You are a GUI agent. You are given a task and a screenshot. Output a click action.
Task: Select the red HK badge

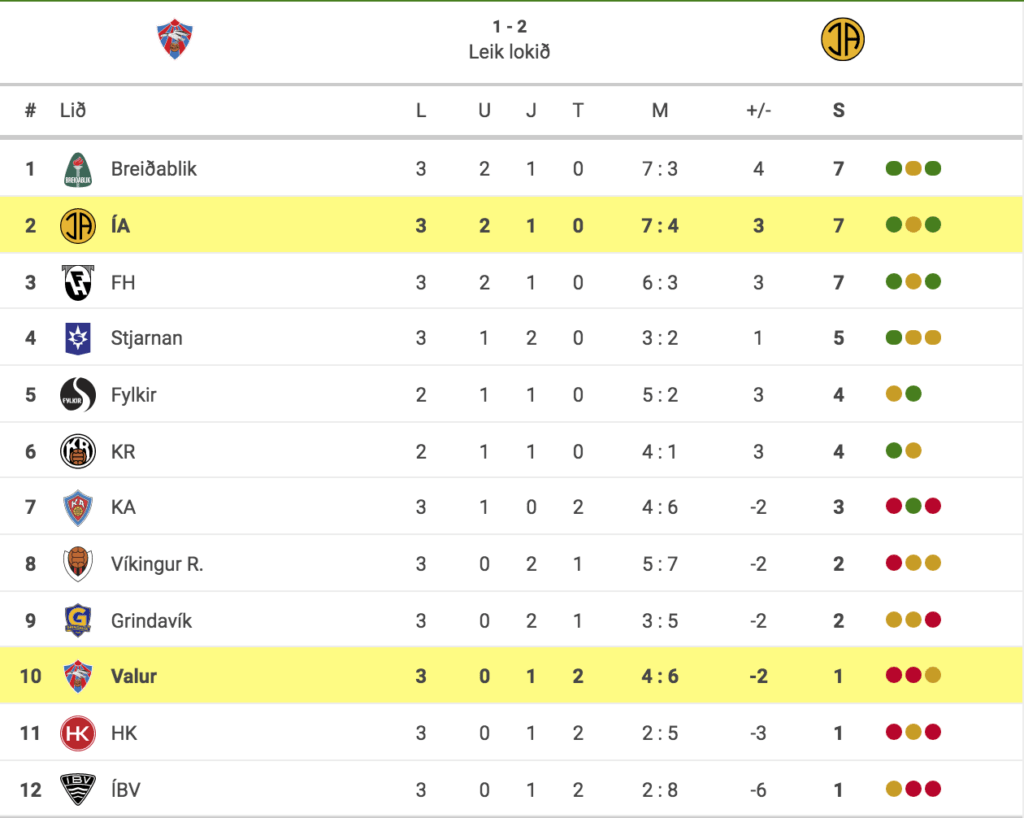78,733
